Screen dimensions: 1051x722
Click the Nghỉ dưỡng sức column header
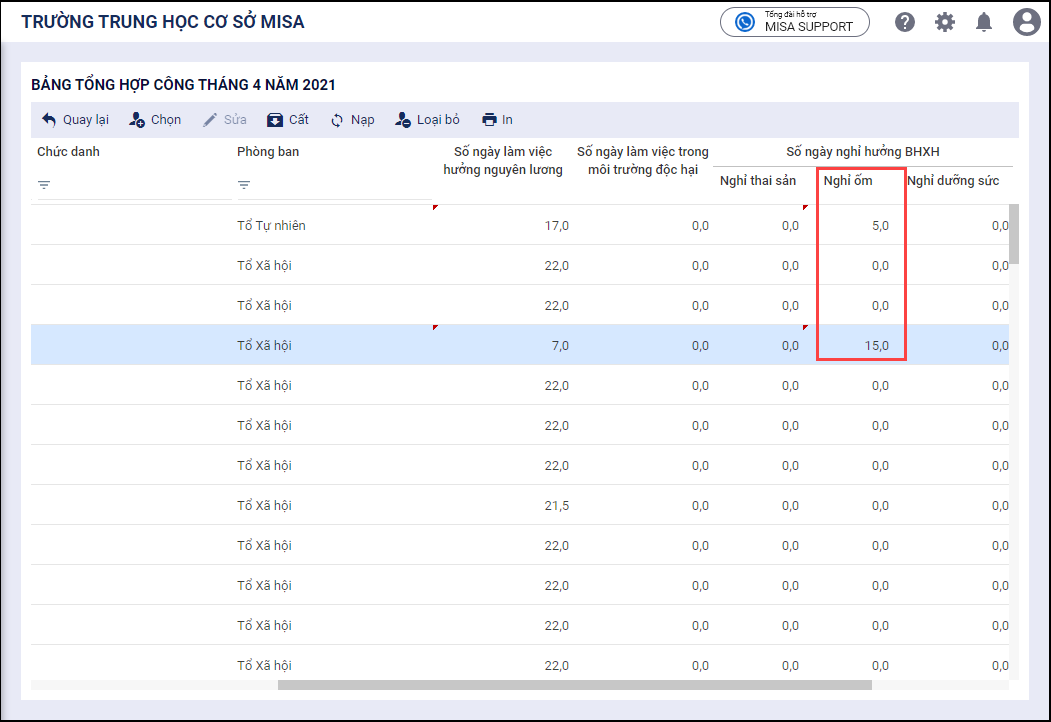(x=952, y=180)
